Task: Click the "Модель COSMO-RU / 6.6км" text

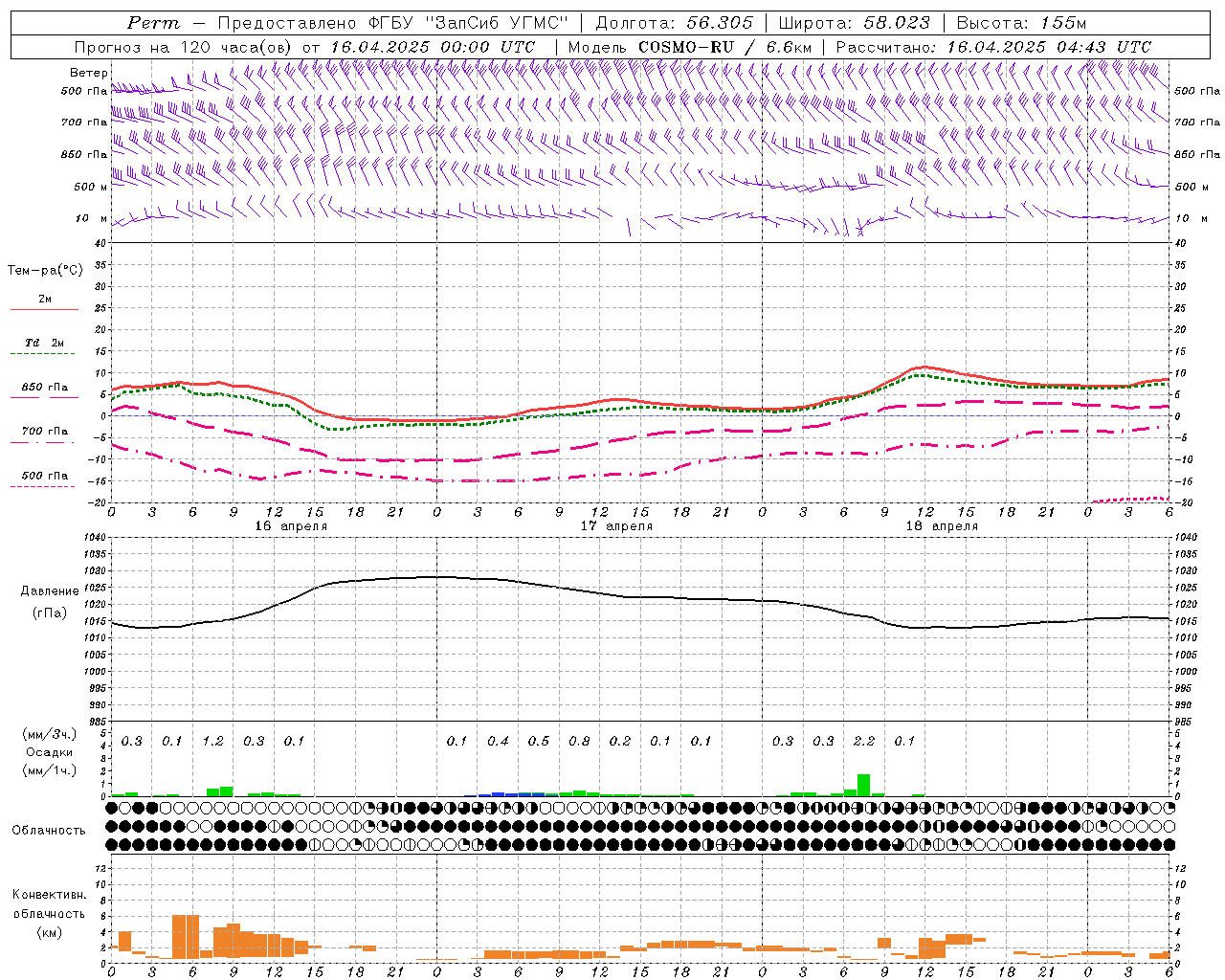Action: (x=690, y=47)
